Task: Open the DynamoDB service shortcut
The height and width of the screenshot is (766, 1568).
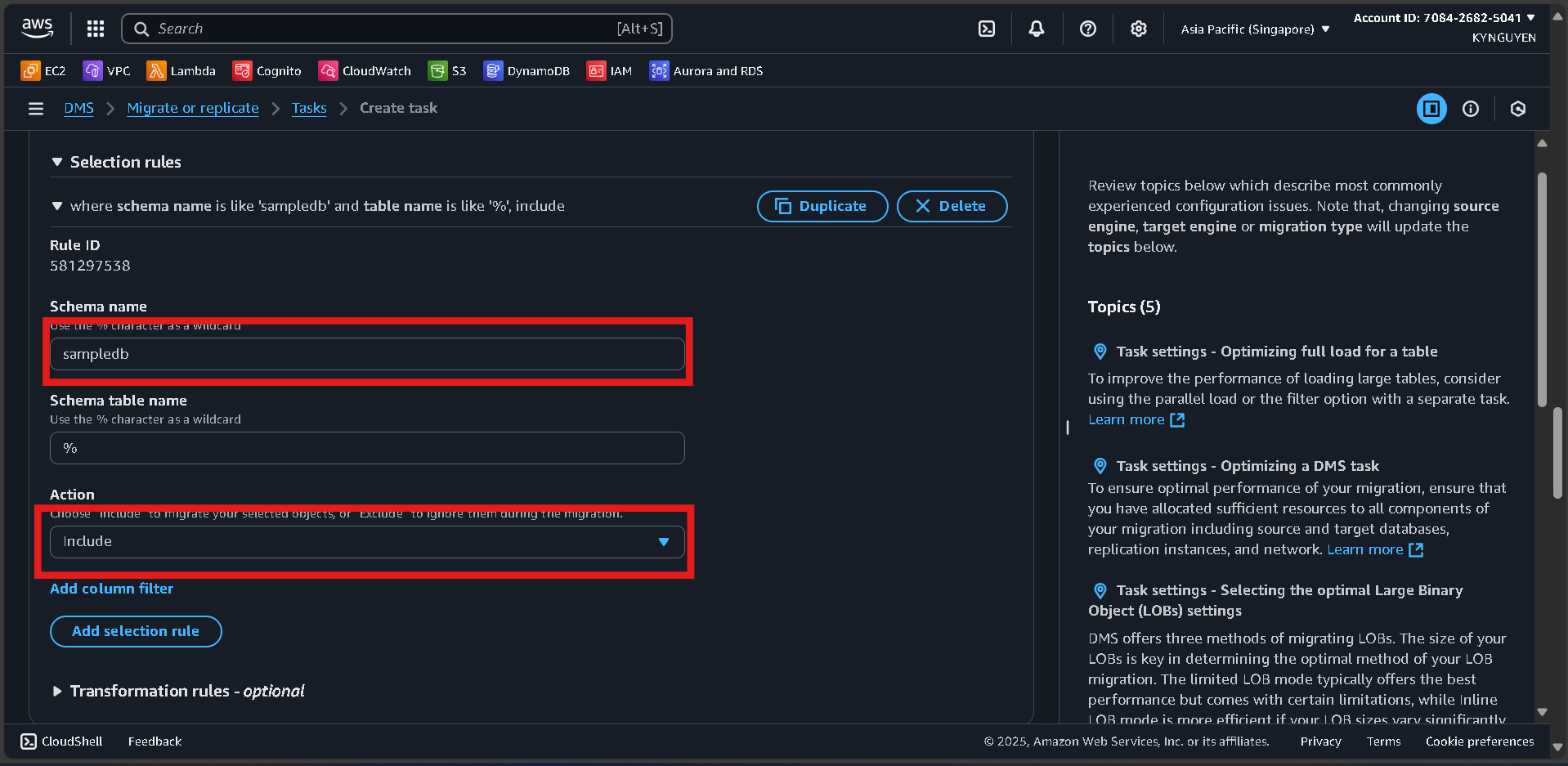Action: click(527, 70)
